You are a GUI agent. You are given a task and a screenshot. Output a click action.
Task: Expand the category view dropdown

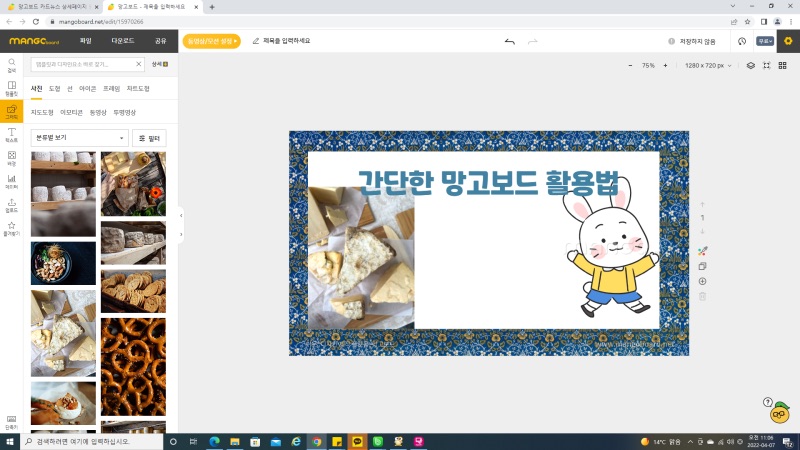[x=80, y=138]
